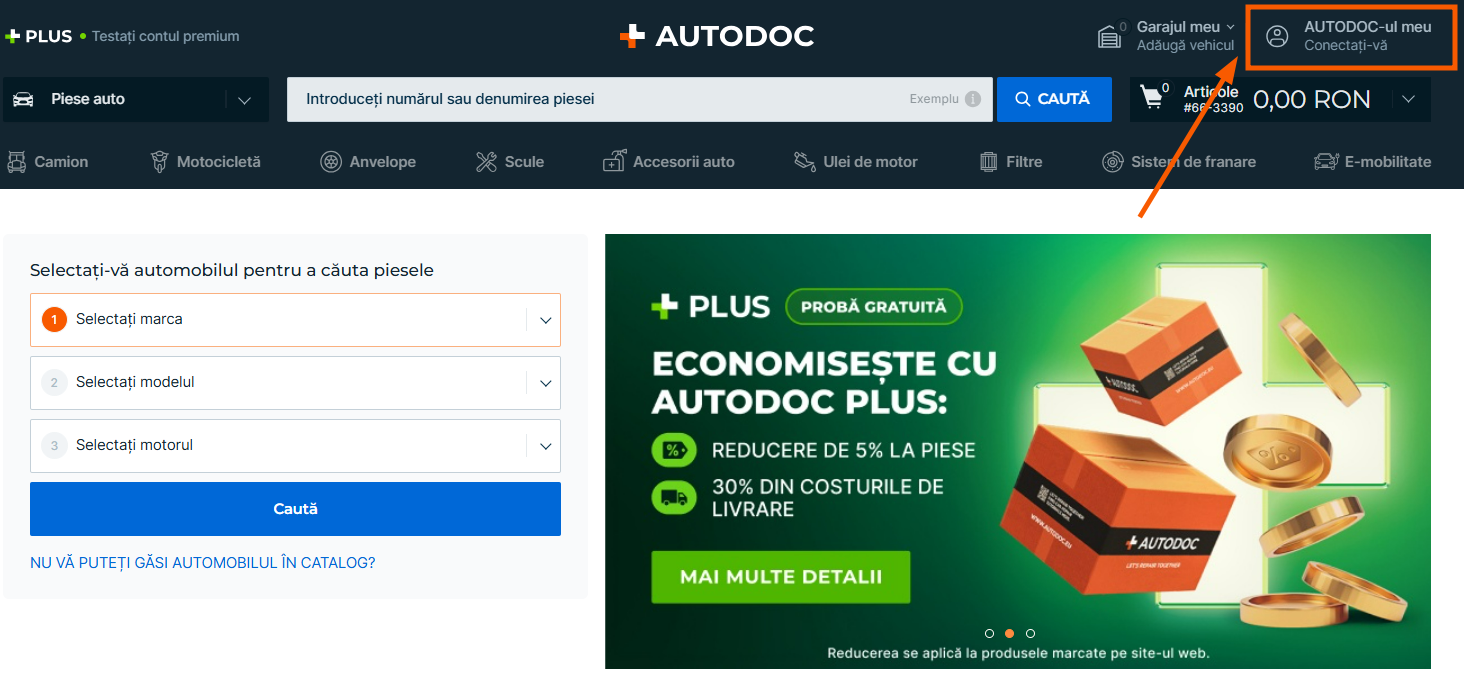Image resolution: width=1464 pixels, height=696 pixels.
Task: Expand the cart total chevron
Action: click(x=1408, y=99)
